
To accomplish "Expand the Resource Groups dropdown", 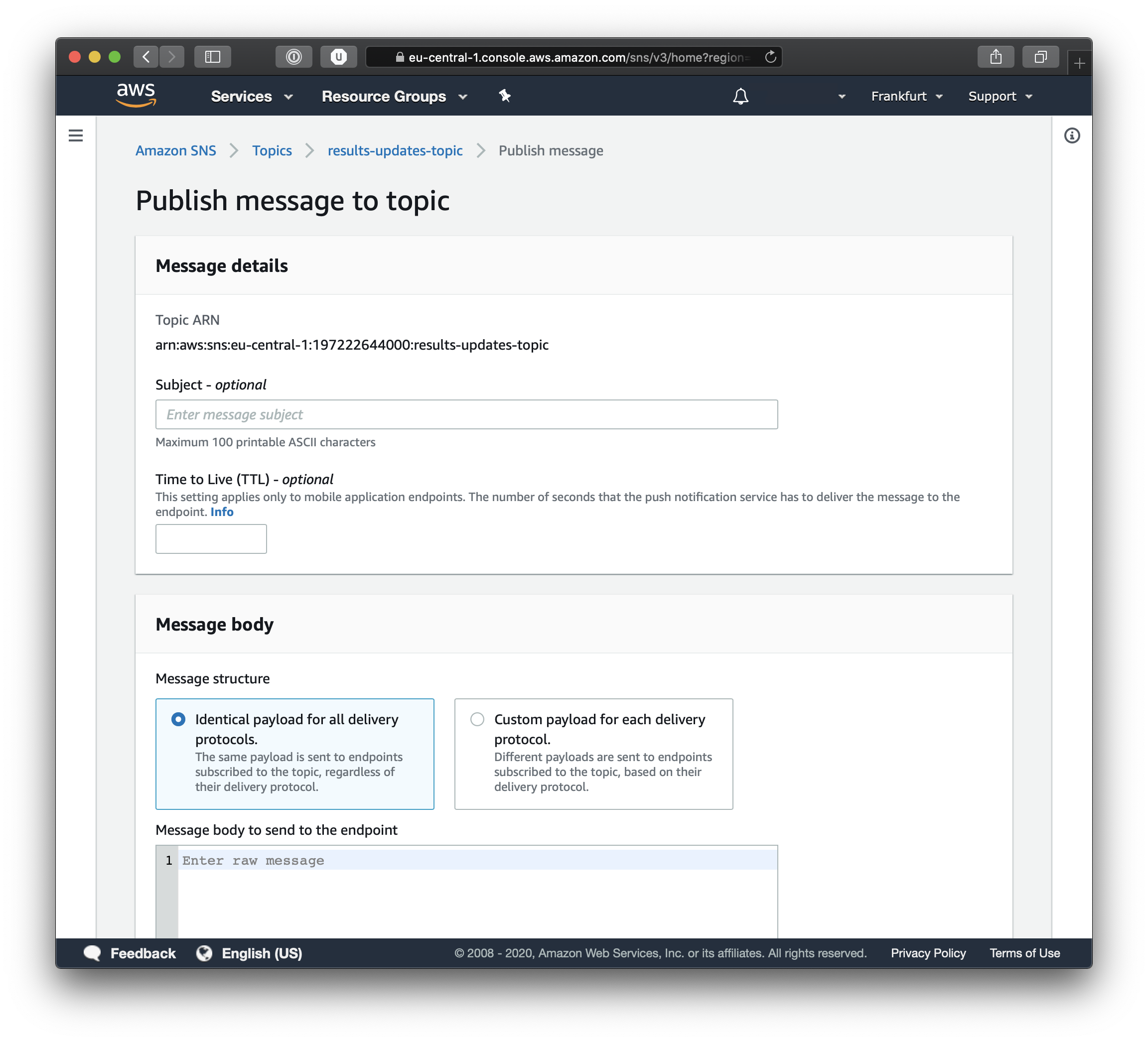I will 394,96.
